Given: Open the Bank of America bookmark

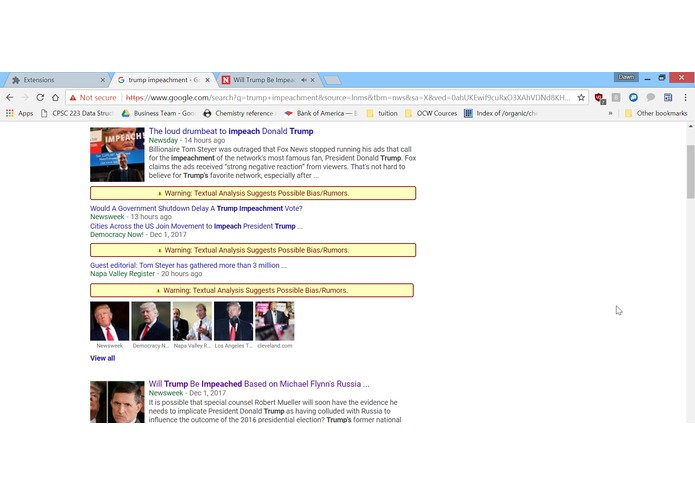Looking at the screenshot, I should [x=321, y=113].
